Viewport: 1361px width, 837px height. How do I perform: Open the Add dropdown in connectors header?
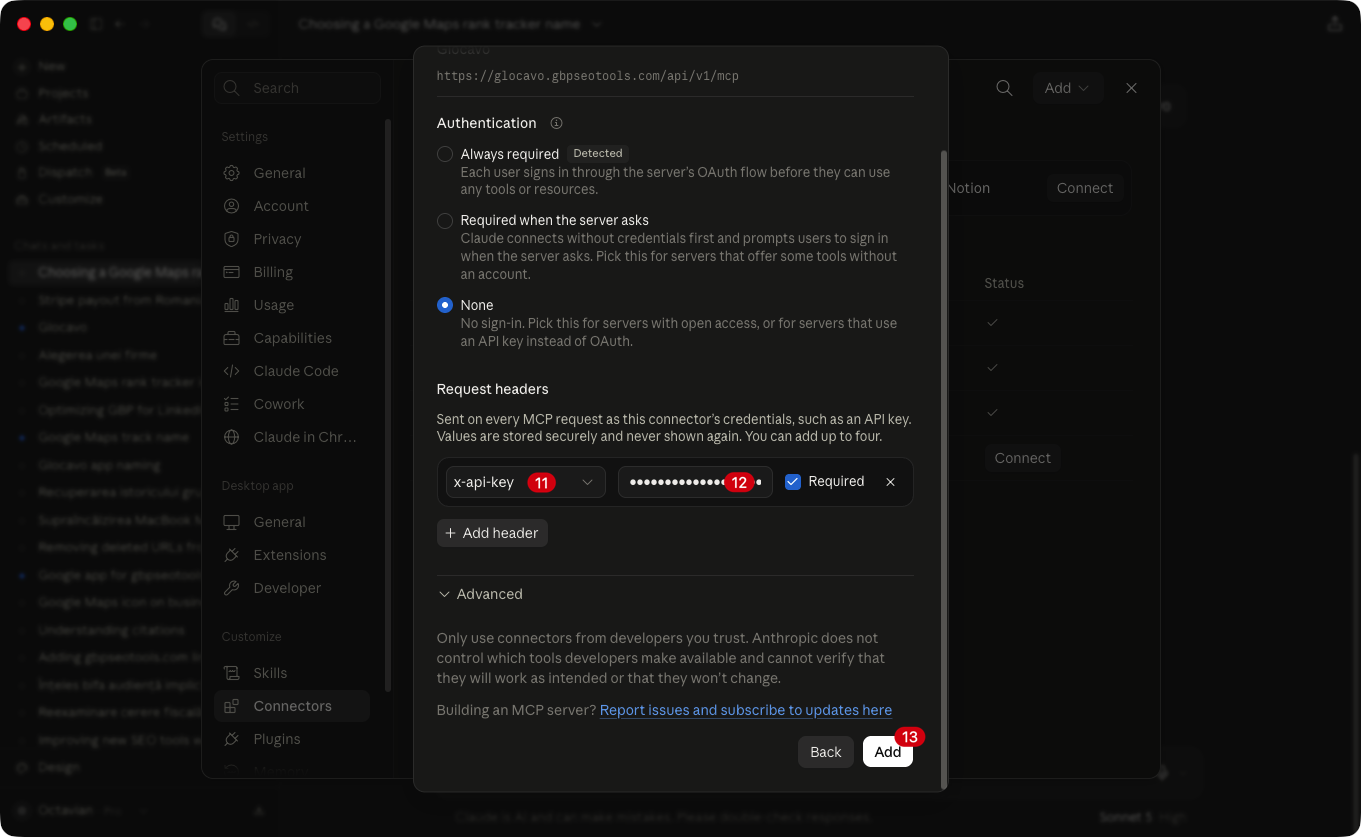pos(1067,88)
